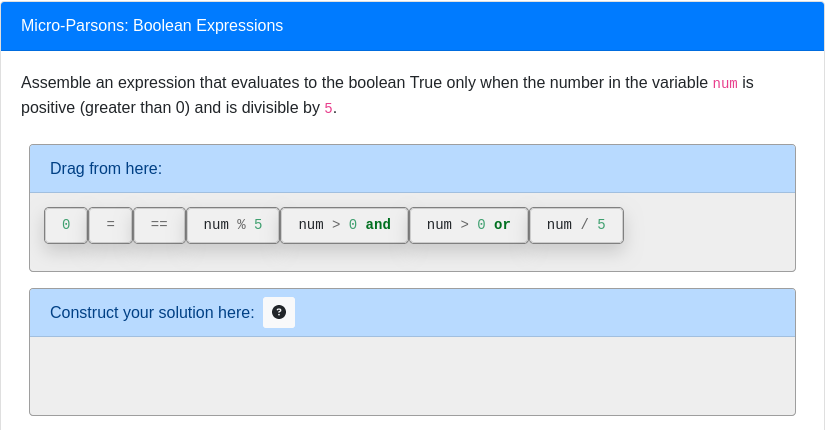Select the 'num > 0 and' block
Screen dimensions: 825x430
coord(344,225)
